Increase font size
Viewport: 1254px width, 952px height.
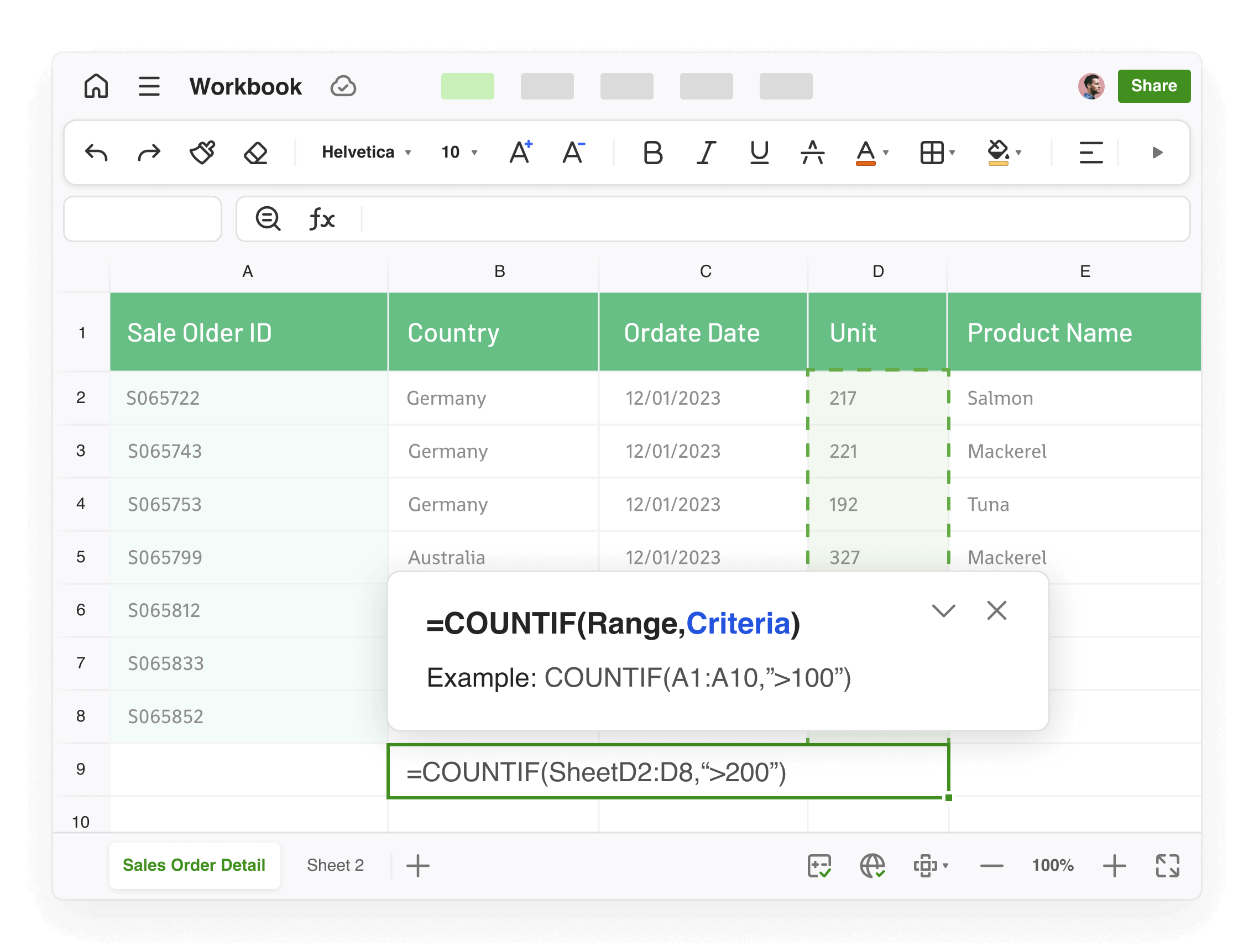click(521, 152)
